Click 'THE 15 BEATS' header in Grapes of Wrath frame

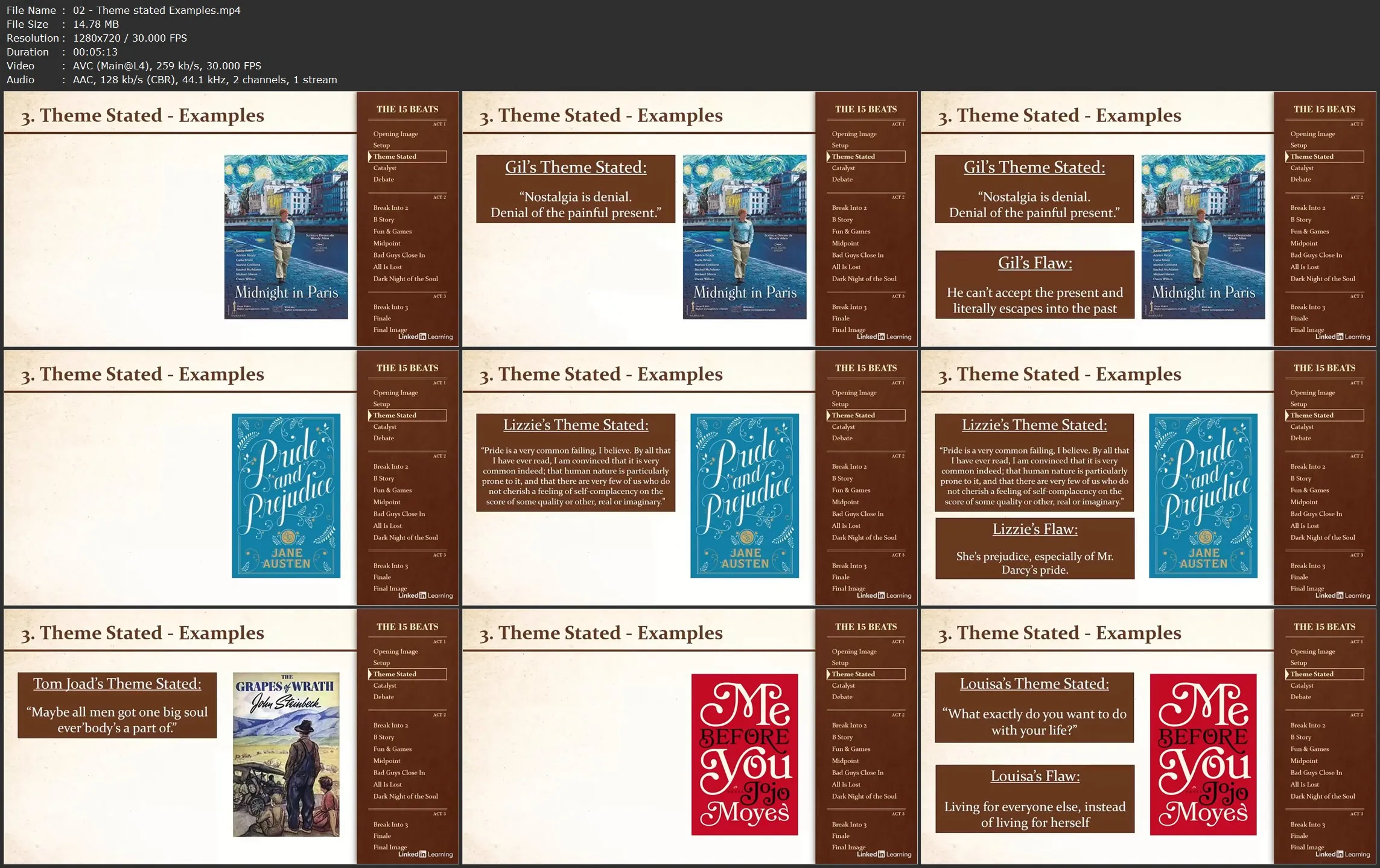pyautogui.click(x=407, y=627)
